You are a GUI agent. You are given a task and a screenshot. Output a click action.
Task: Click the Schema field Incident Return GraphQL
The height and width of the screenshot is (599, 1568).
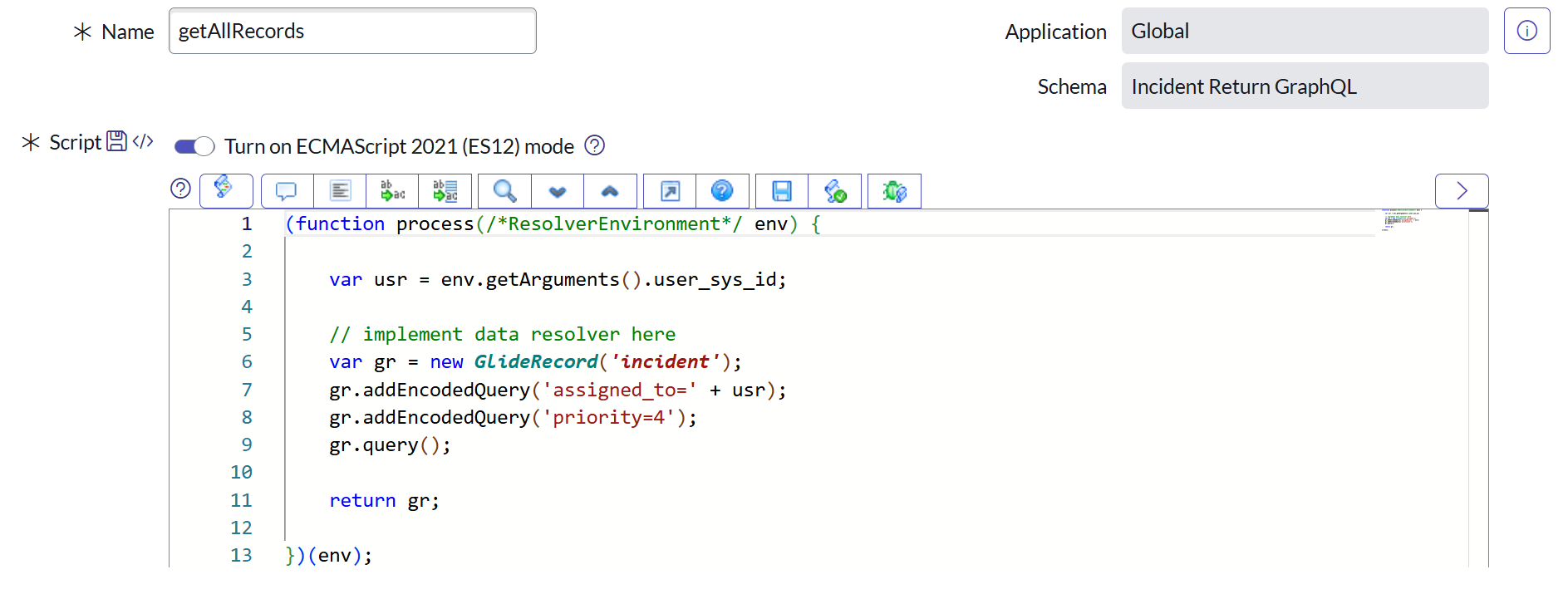1305,86
